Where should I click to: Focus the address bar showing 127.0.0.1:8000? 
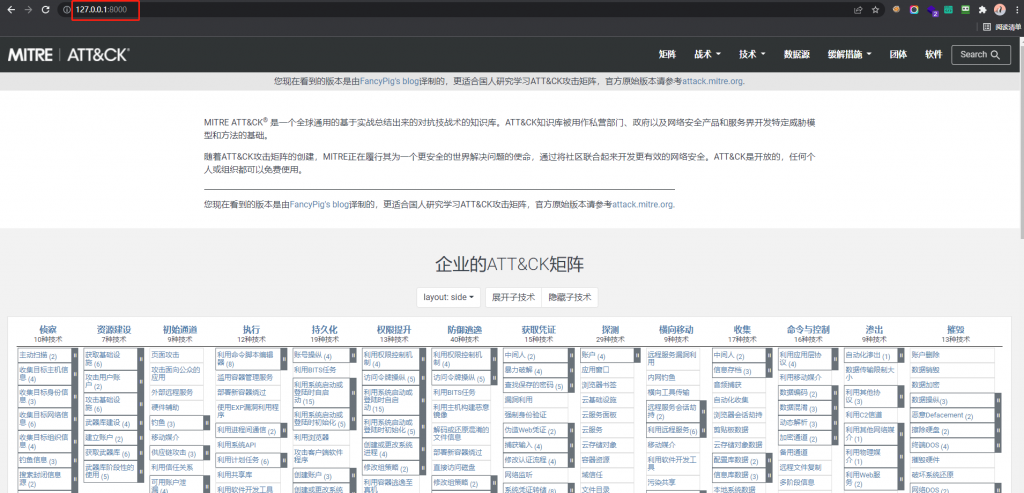point(457,10)
